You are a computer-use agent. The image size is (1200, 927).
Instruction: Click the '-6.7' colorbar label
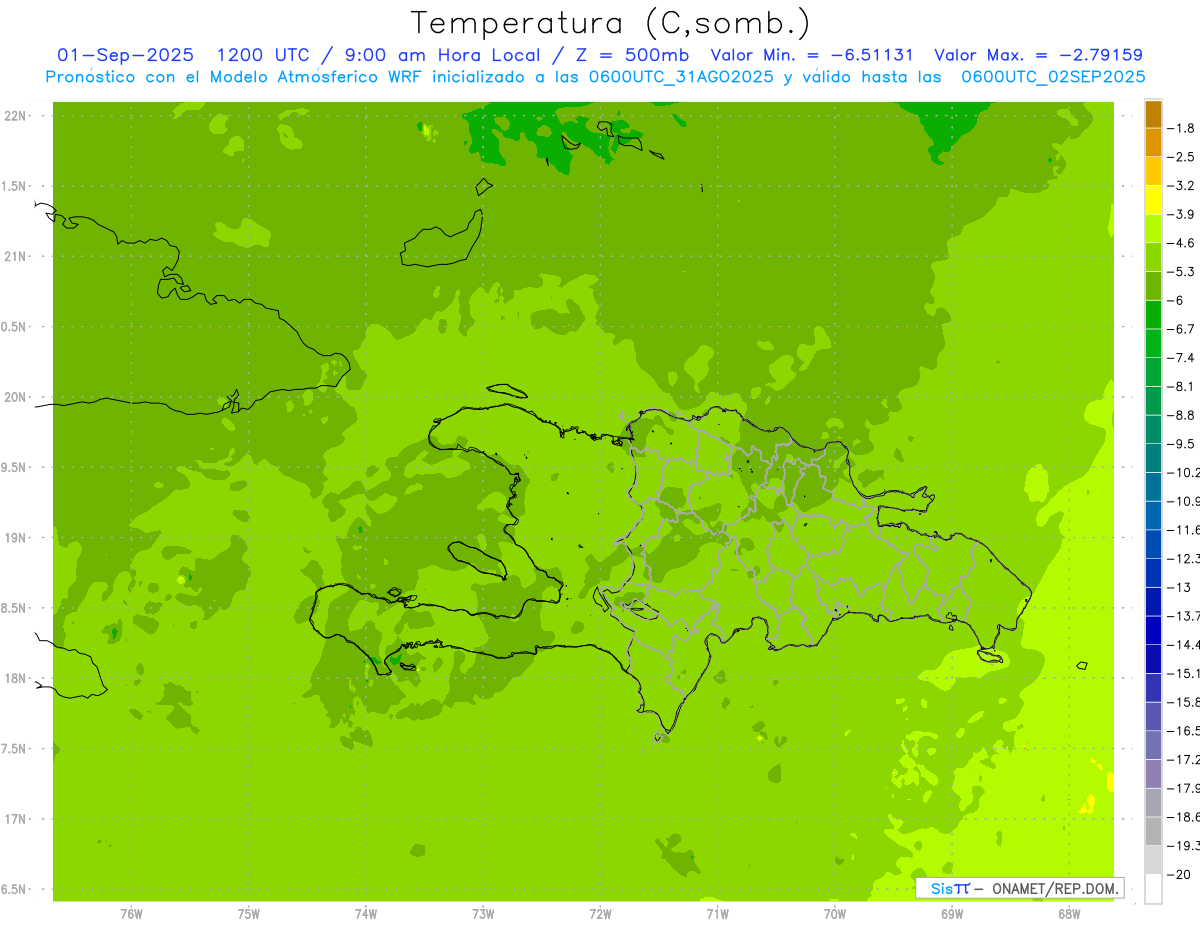tap(1182, 329)
